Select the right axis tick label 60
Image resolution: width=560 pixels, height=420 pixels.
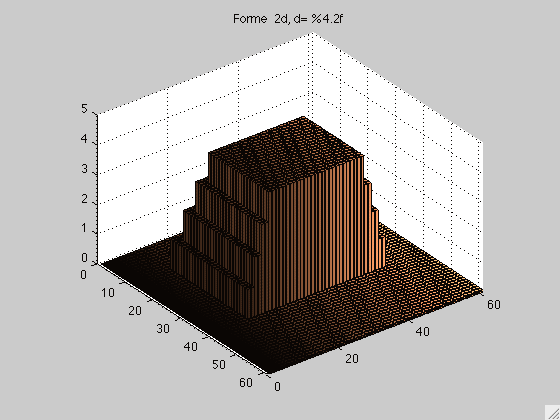coord(493,304)
